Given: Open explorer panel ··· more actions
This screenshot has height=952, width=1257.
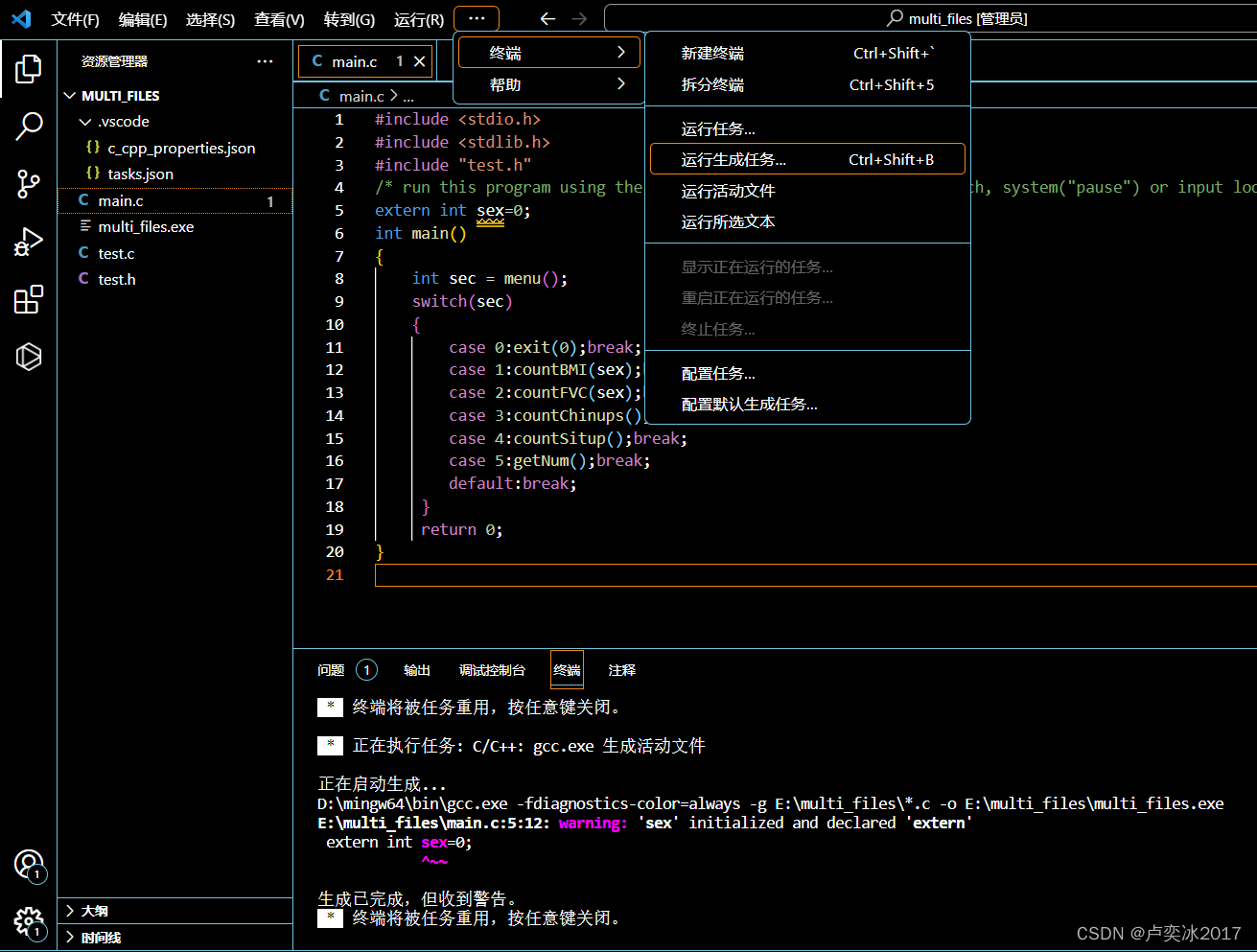Looking at the screenshot, I should [x=266, y=61].
